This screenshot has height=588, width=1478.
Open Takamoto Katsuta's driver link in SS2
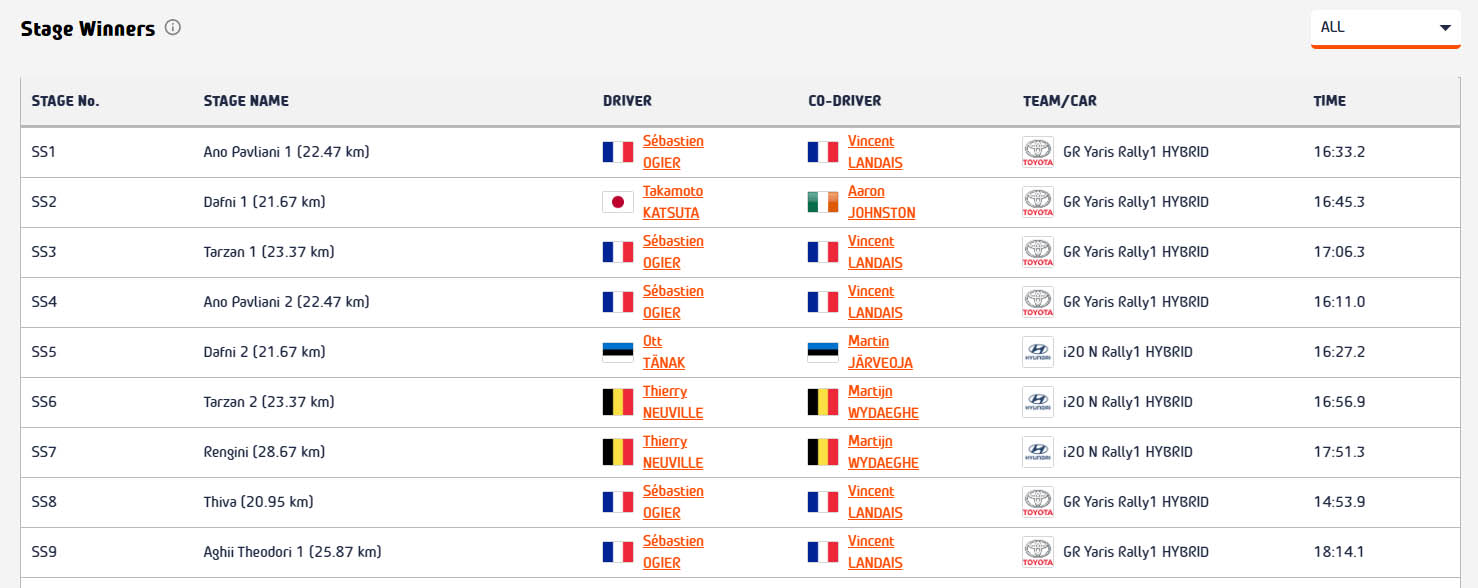(672, 202)
